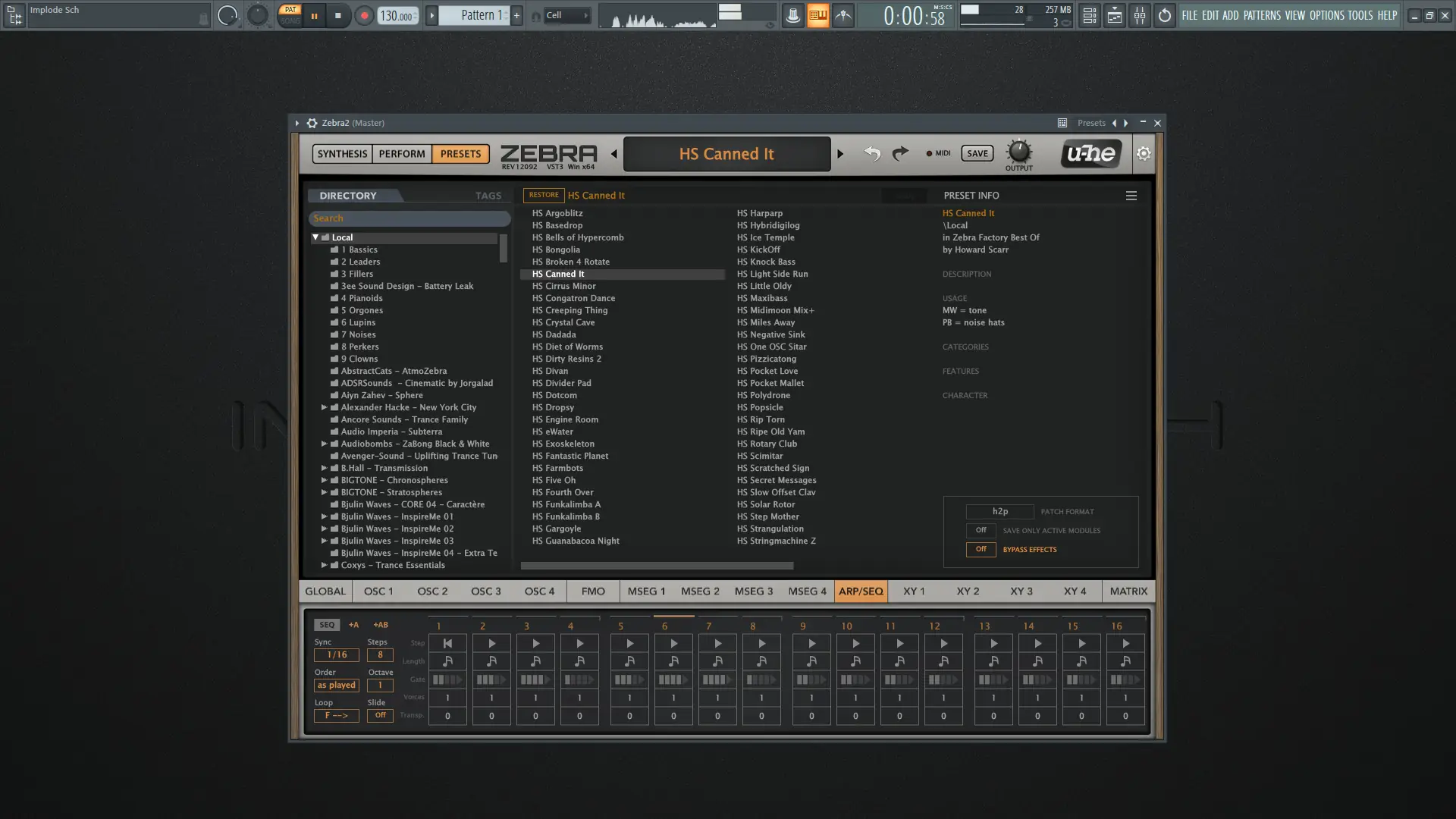Viewport: 1456px width, 819px height.
Task: Toggle arpeggiator Slide Off switch
Action: click(380, 715)
